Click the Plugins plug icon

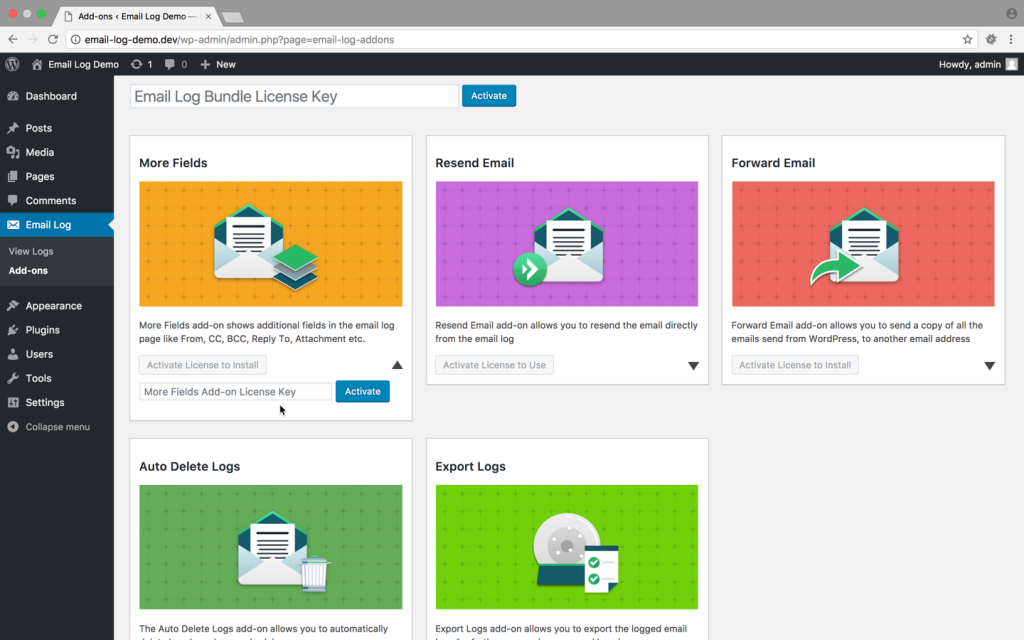point(13,330)
